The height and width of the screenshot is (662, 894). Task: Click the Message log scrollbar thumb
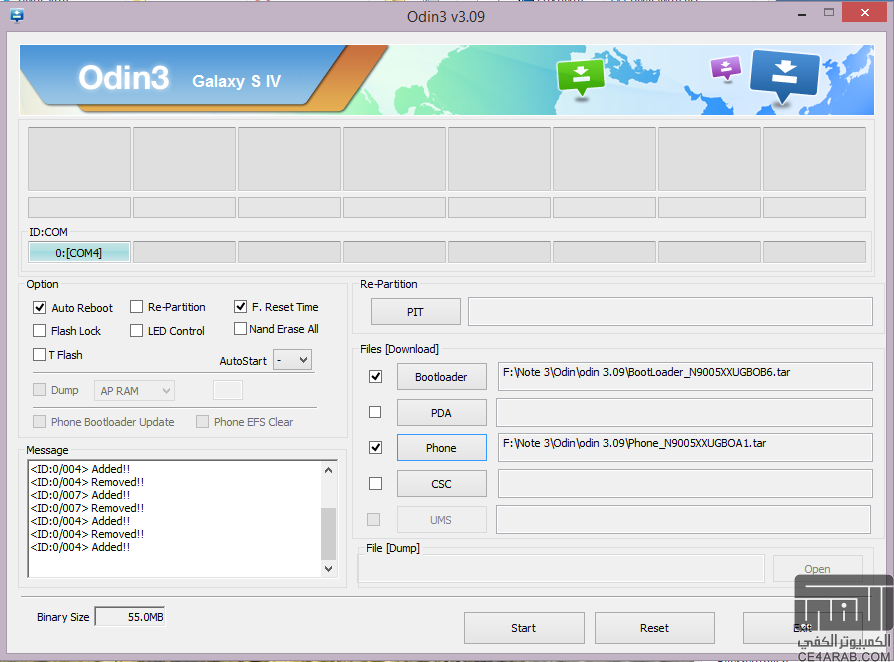[328, 533]
